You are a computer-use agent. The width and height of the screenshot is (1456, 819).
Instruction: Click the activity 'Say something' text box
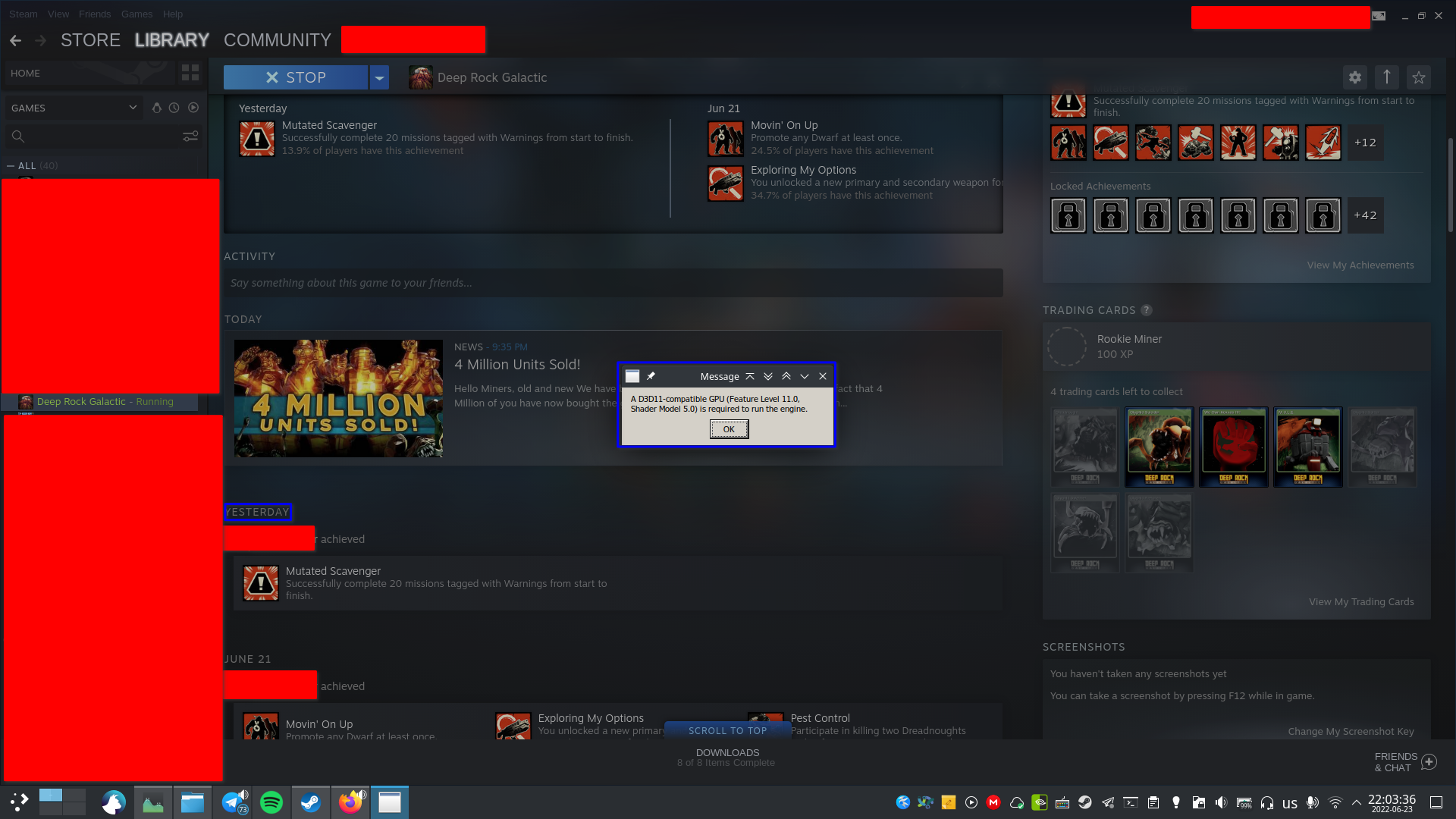(x=613, y=283)
